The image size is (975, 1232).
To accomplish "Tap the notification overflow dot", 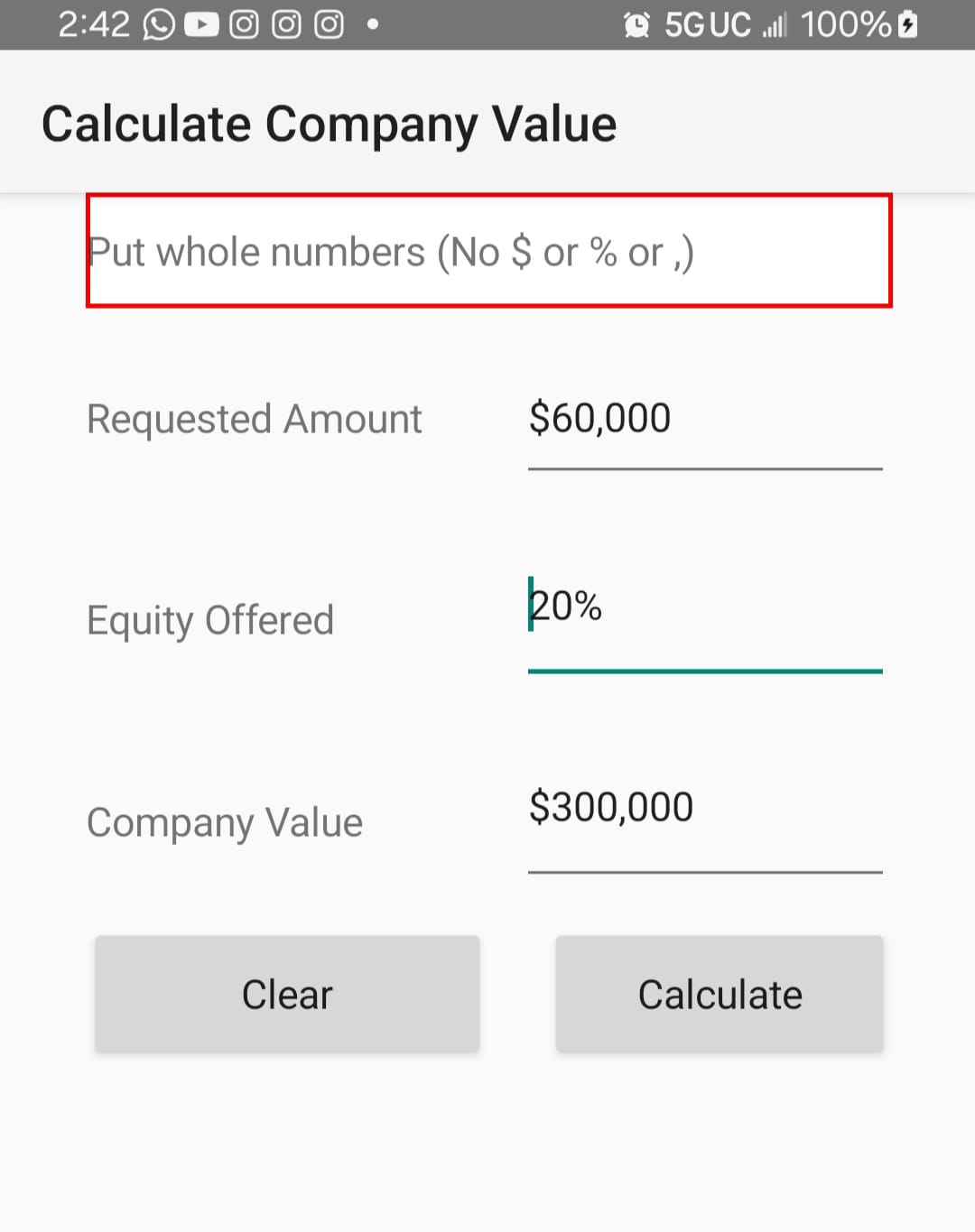I will [372, 24].
